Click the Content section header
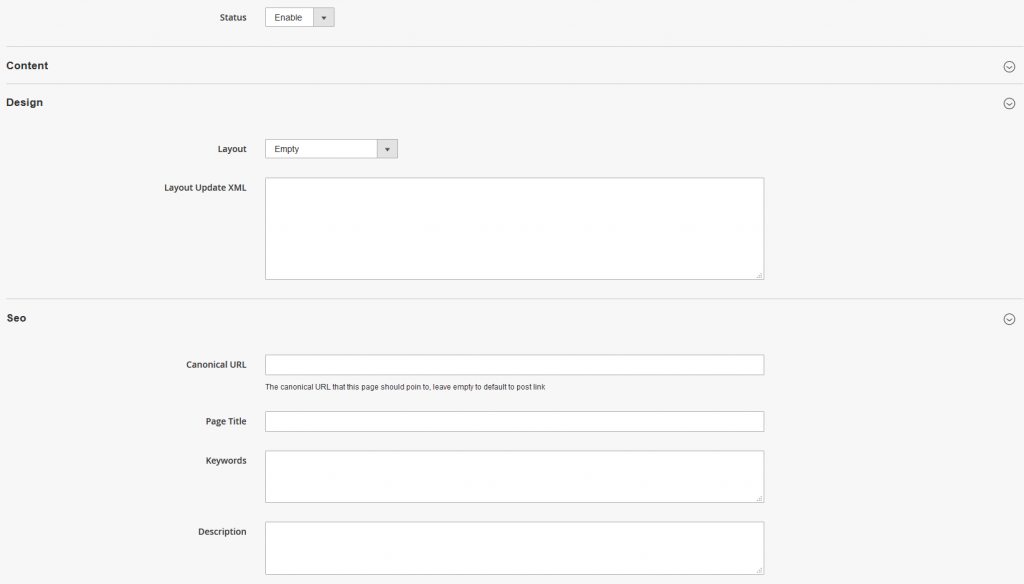Viewport: 1024px width, 584px height. point(27,65)
